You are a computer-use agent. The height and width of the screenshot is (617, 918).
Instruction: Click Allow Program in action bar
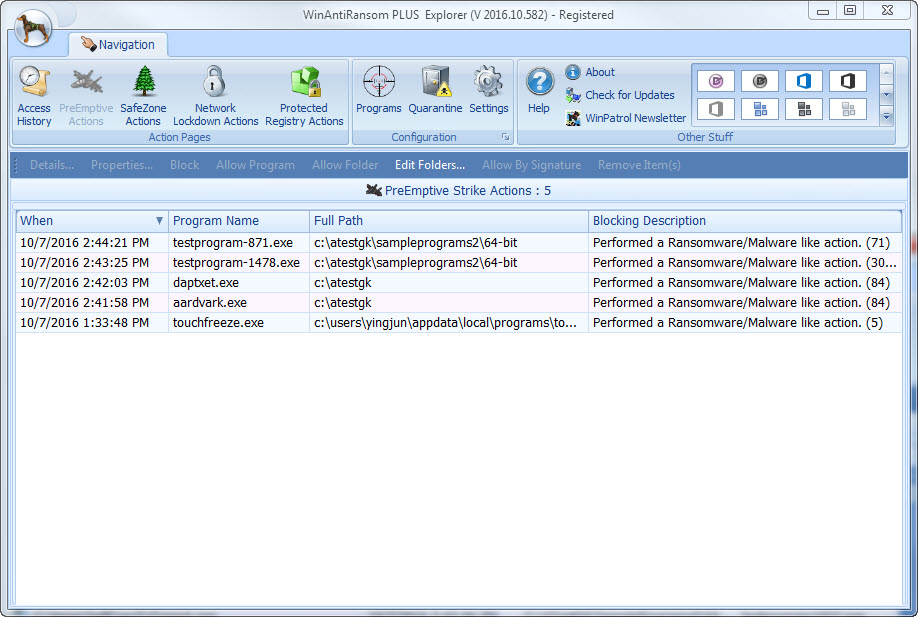pos(255,165)
